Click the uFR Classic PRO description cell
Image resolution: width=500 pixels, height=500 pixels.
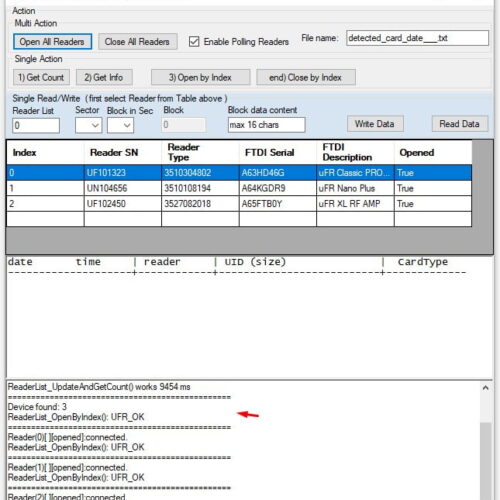(x=355, y=173)
